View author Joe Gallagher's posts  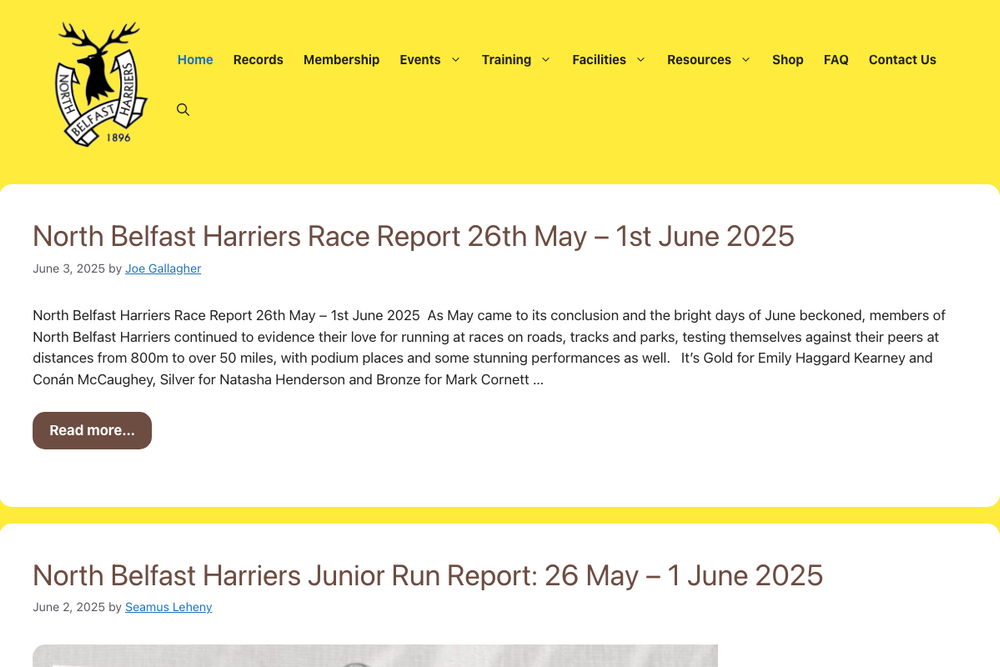pos(163,268)
